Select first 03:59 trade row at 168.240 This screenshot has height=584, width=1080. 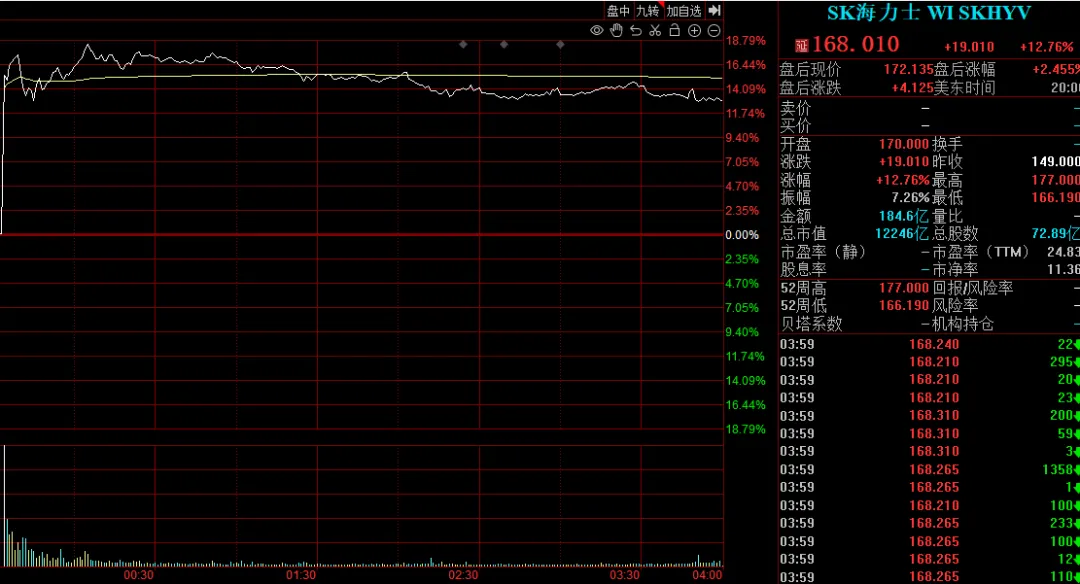tap(929, 344)
